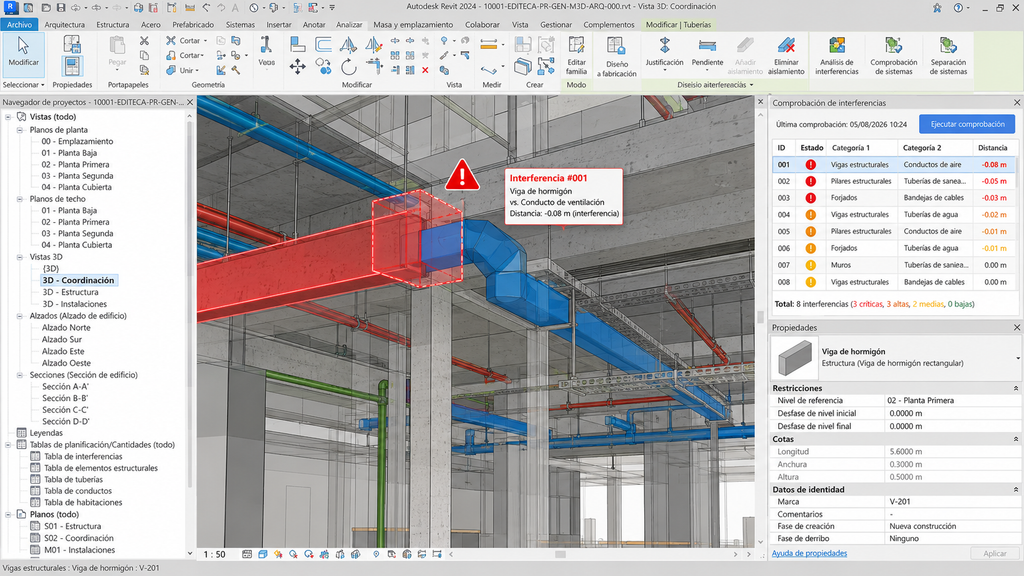The height and width of the screenshot is (576, 1024).
Task: Click status icon for interference 001
Action: [x=810, y=165]
